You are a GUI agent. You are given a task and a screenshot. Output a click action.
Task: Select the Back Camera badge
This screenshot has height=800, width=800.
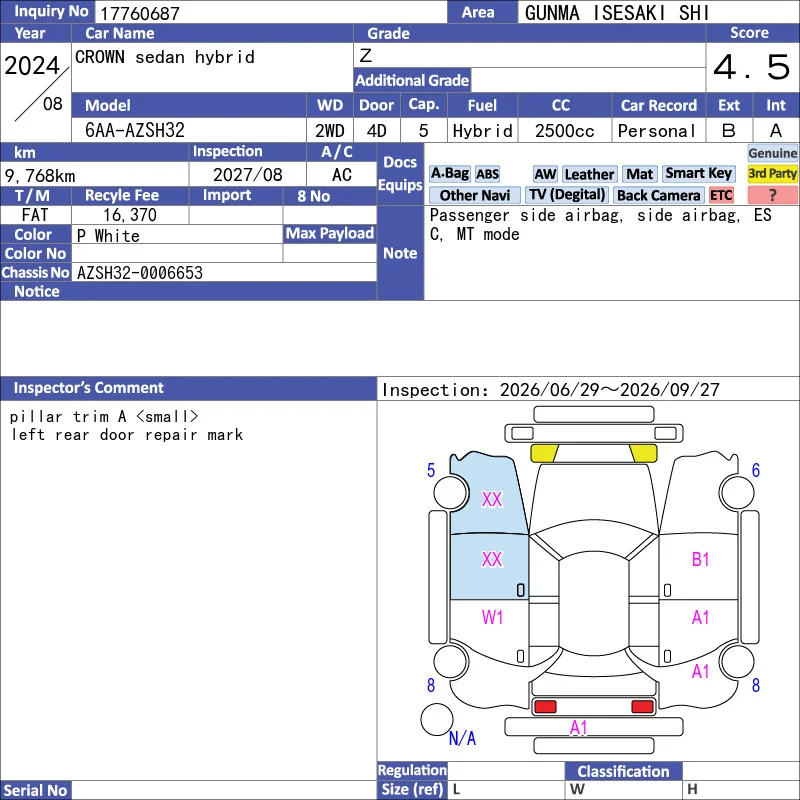(658, 195)
